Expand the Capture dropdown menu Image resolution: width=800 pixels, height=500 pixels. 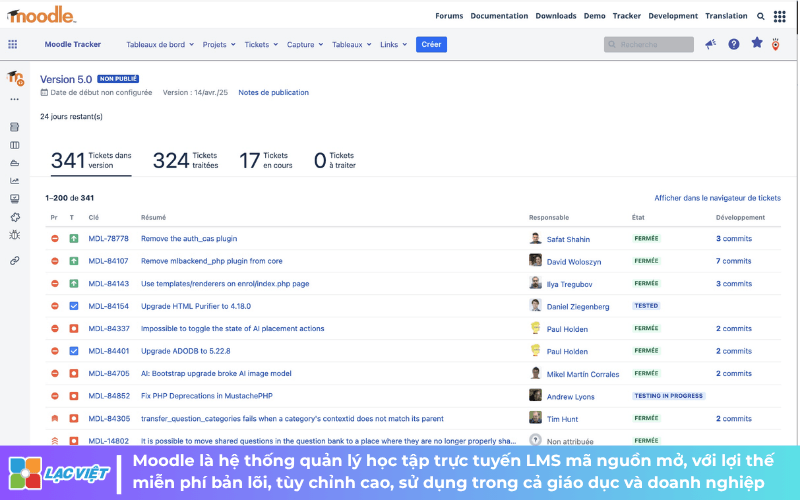pyautogui.click(x=305, y=44)
